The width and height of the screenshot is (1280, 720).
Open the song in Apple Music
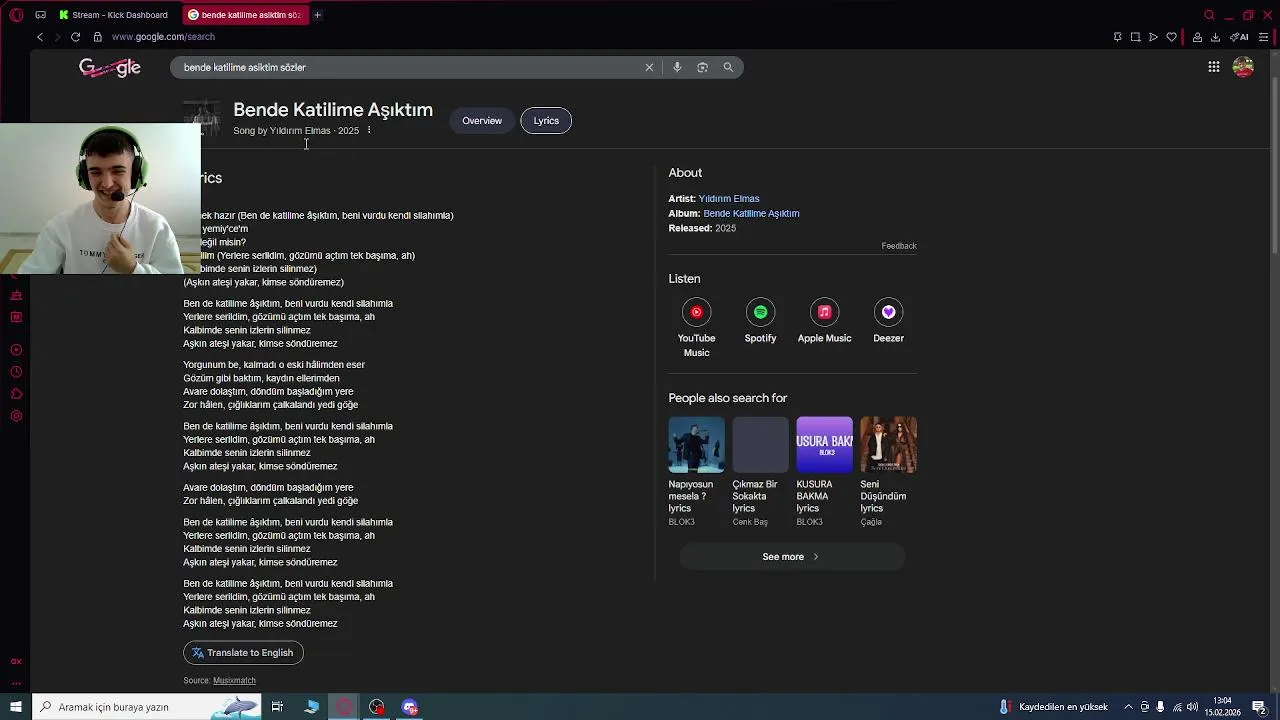tap(824, 312)
